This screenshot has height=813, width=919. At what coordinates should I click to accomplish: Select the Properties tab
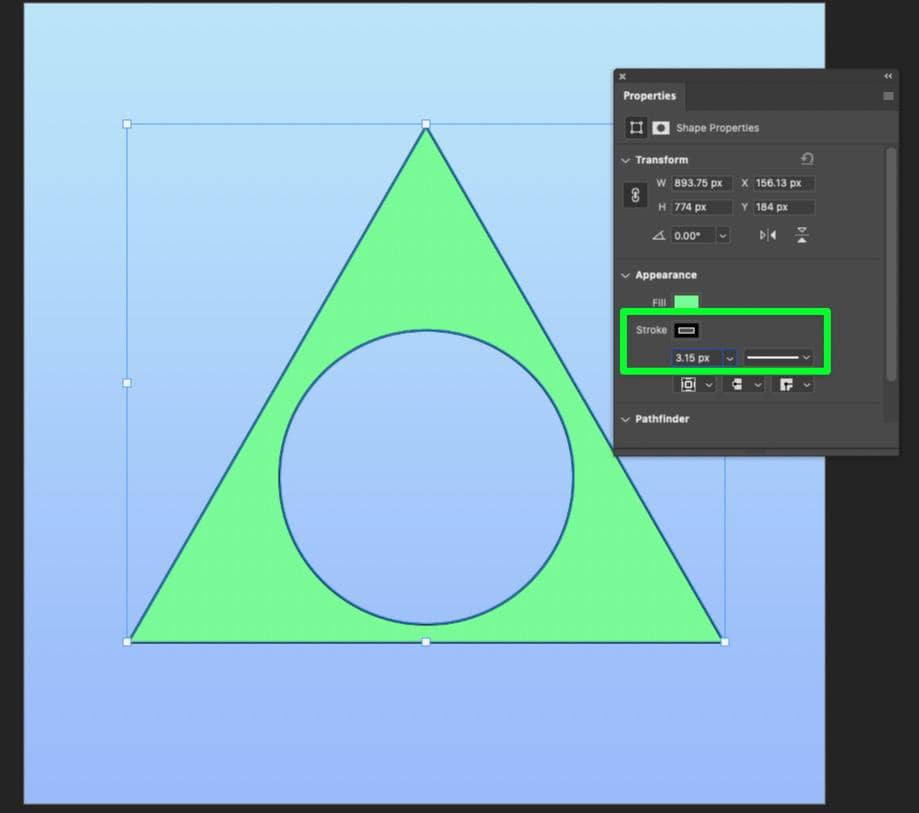649,96
